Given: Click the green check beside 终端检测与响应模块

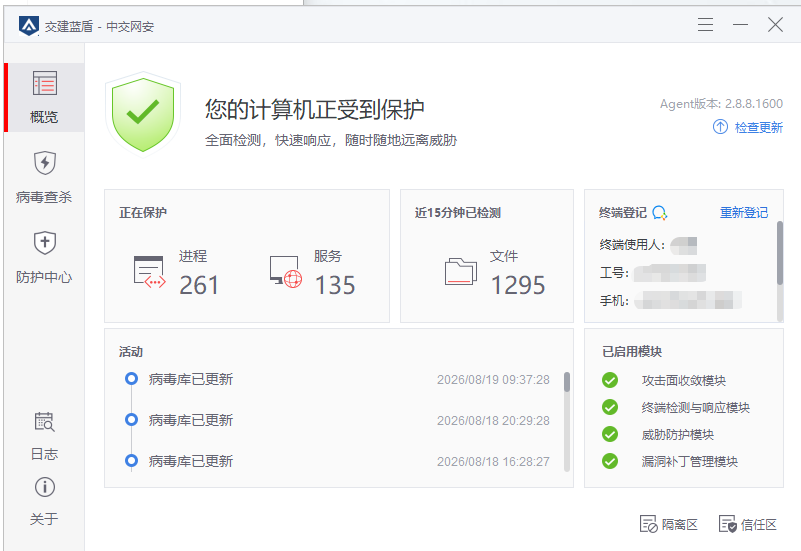Looking at the screenshot, I should coord(609,407).
